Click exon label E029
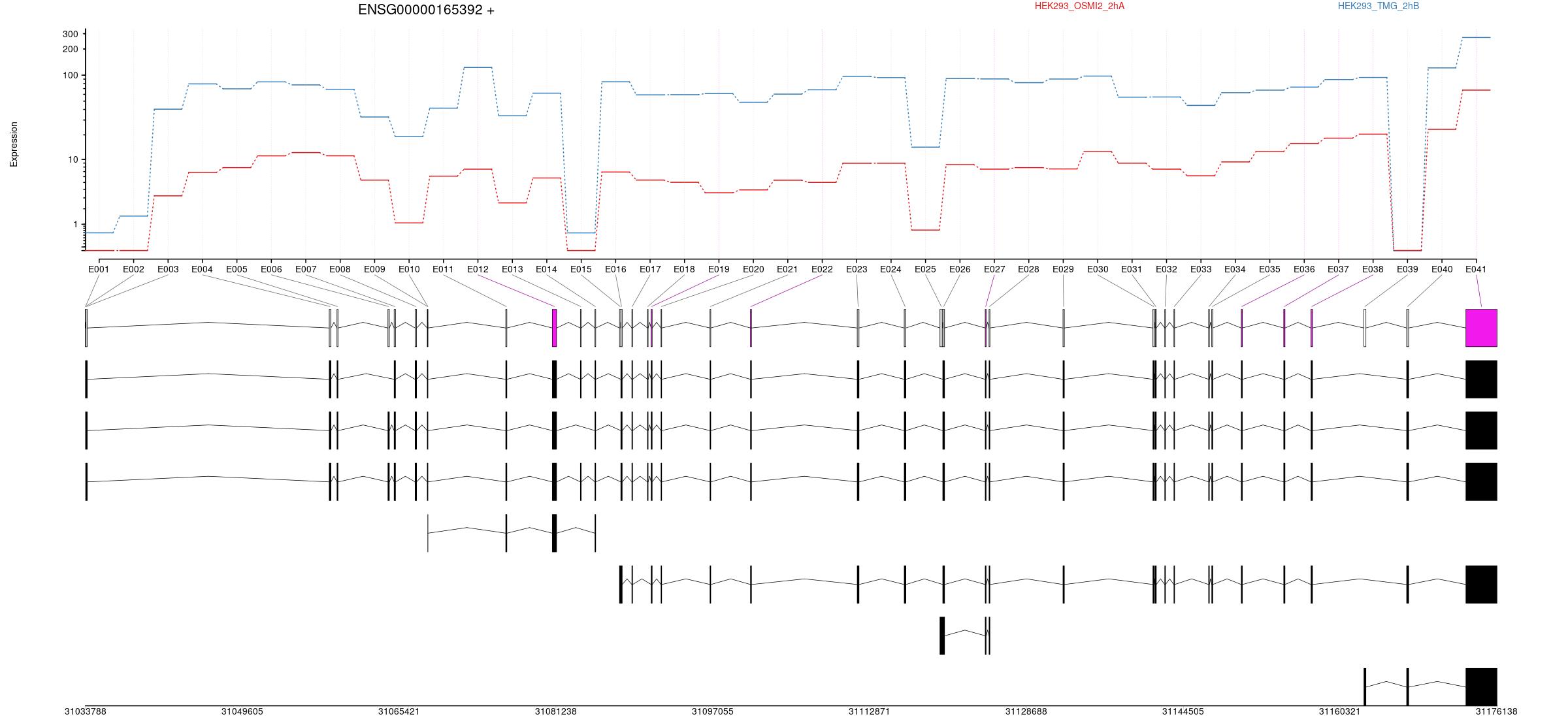Screen dimensions: 1568x725 1063,269
